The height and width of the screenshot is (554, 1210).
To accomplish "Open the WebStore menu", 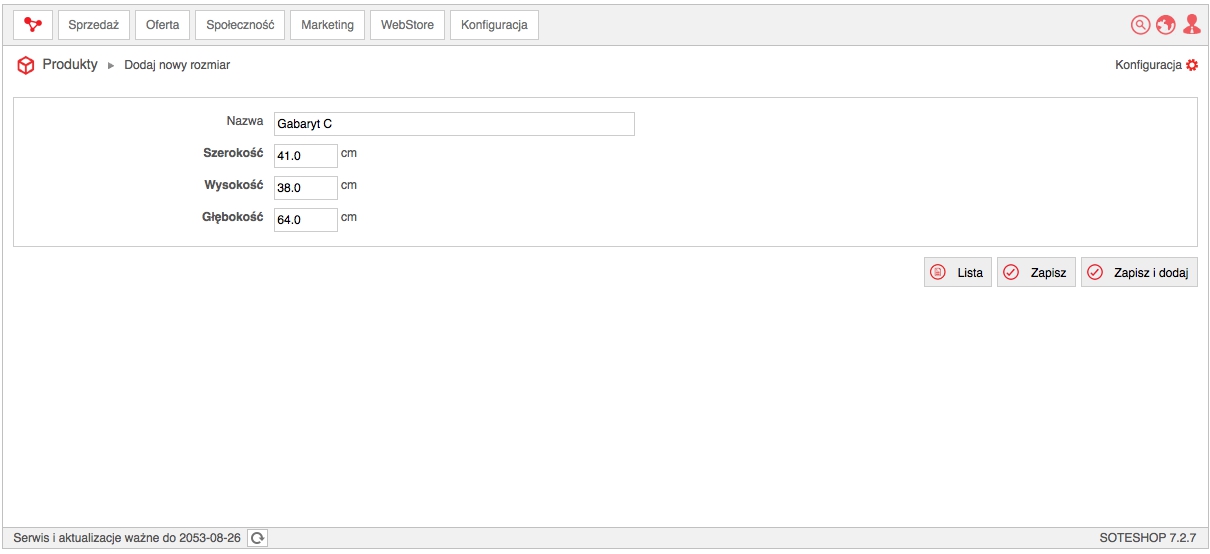I will (407, 25).
